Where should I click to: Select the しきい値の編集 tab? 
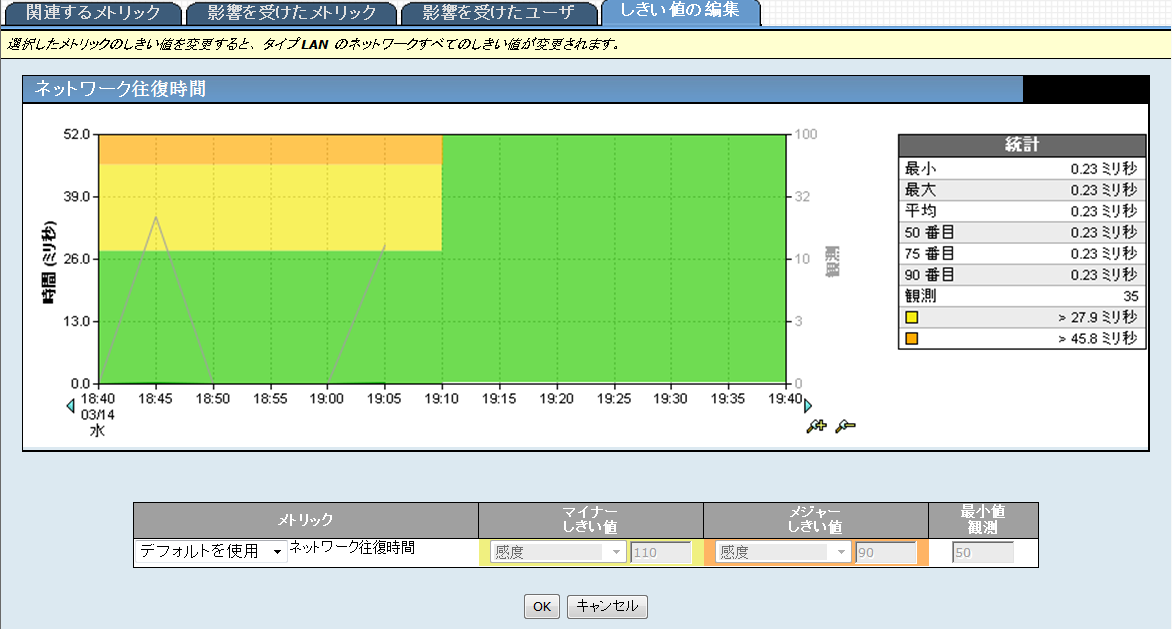coord(680,11)
